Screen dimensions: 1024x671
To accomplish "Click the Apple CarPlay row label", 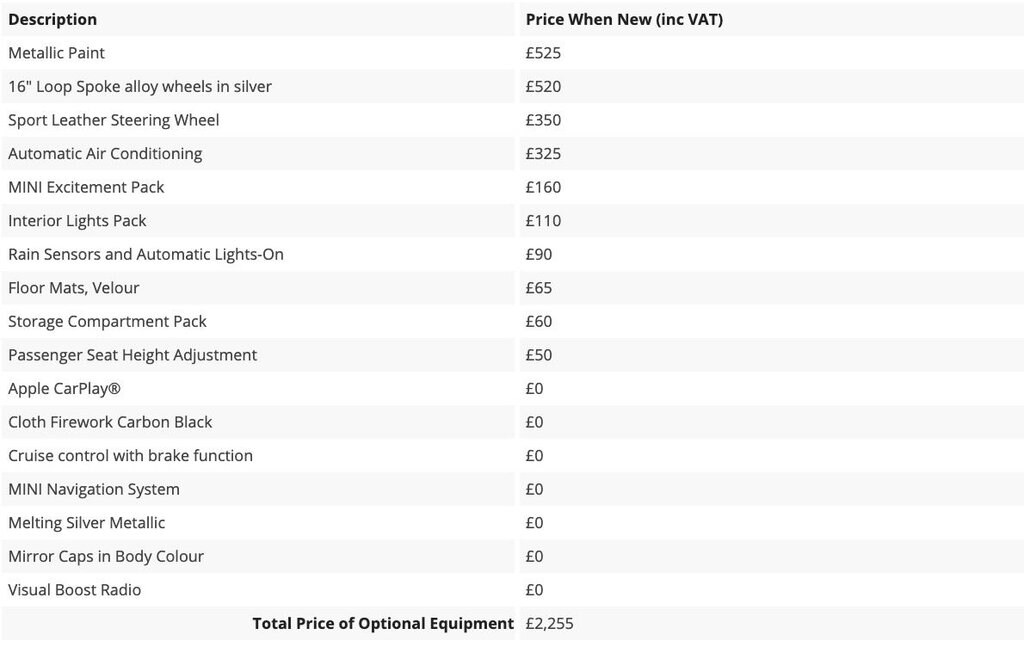I will (x=65, y=388).
